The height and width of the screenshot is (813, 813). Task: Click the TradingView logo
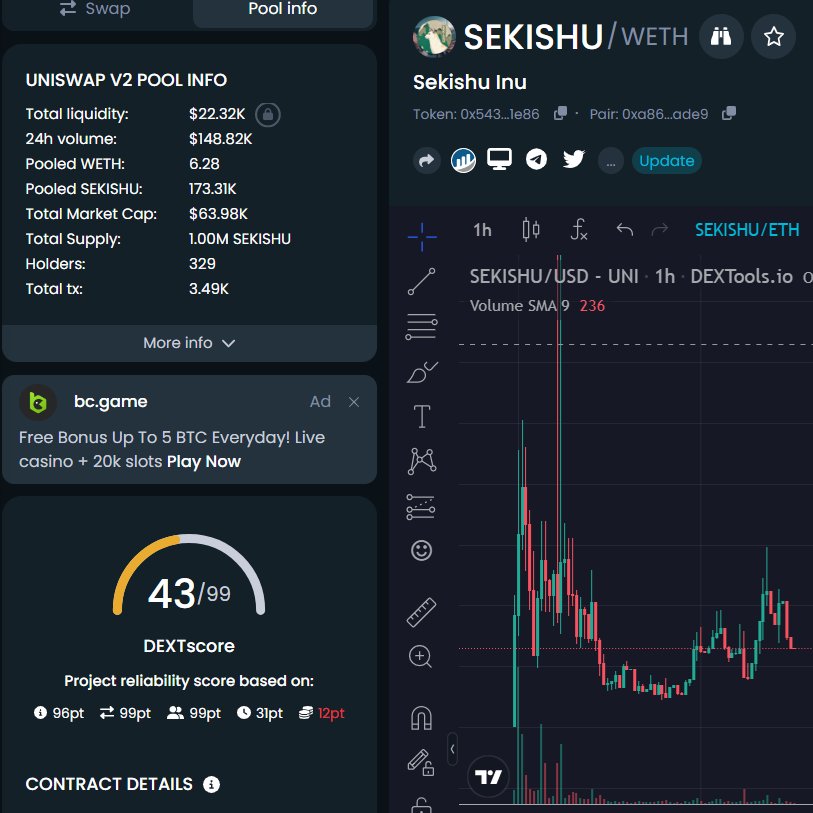point(488,776)
